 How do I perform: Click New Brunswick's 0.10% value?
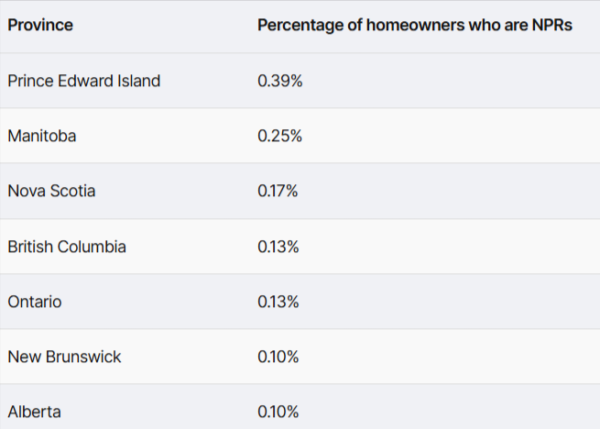(279, 356)
